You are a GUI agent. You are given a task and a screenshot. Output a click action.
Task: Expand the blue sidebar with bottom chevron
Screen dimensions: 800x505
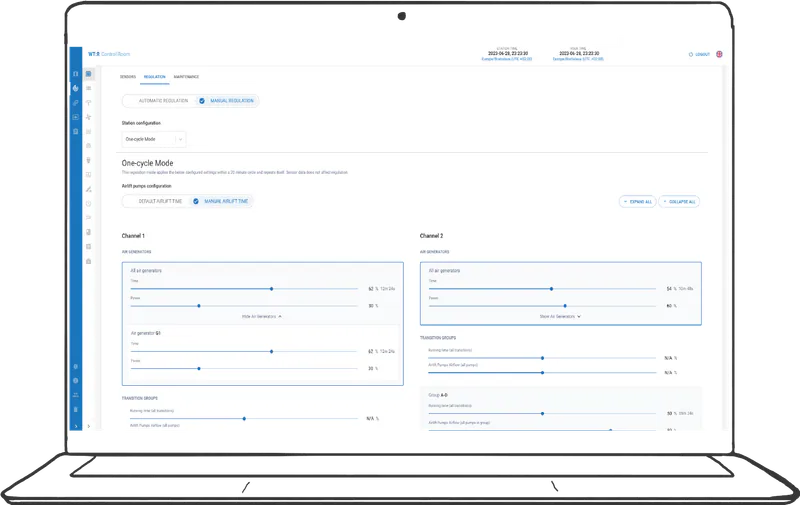coord(76,426)
